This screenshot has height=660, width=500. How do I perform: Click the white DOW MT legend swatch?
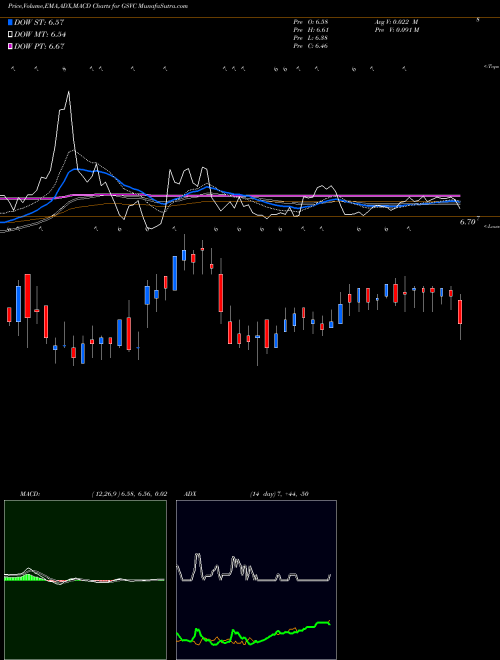10,34
